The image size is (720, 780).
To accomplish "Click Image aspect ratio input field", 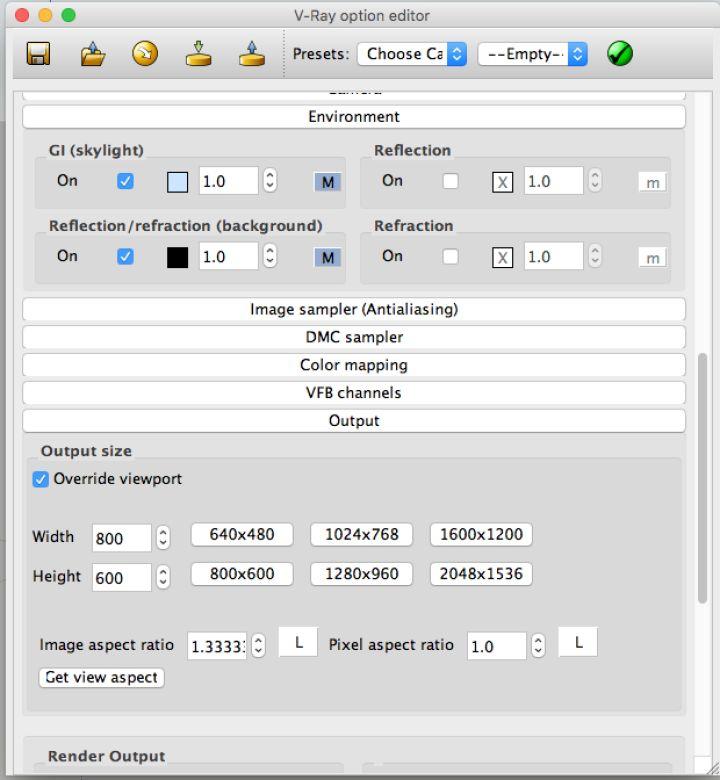I will 217,646.
